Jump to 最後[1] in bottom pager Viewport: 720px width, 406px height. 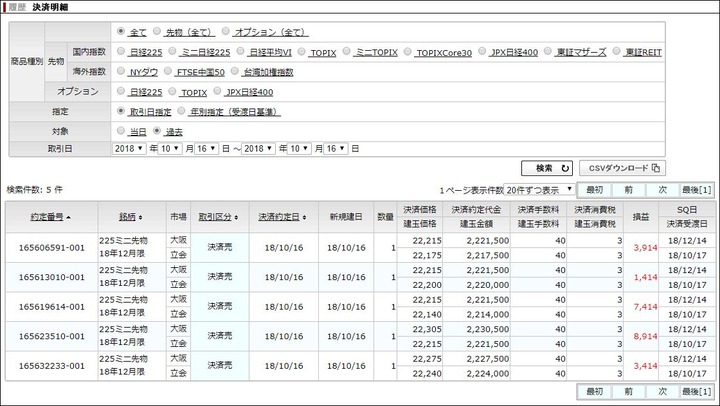[x=697, y=391]
